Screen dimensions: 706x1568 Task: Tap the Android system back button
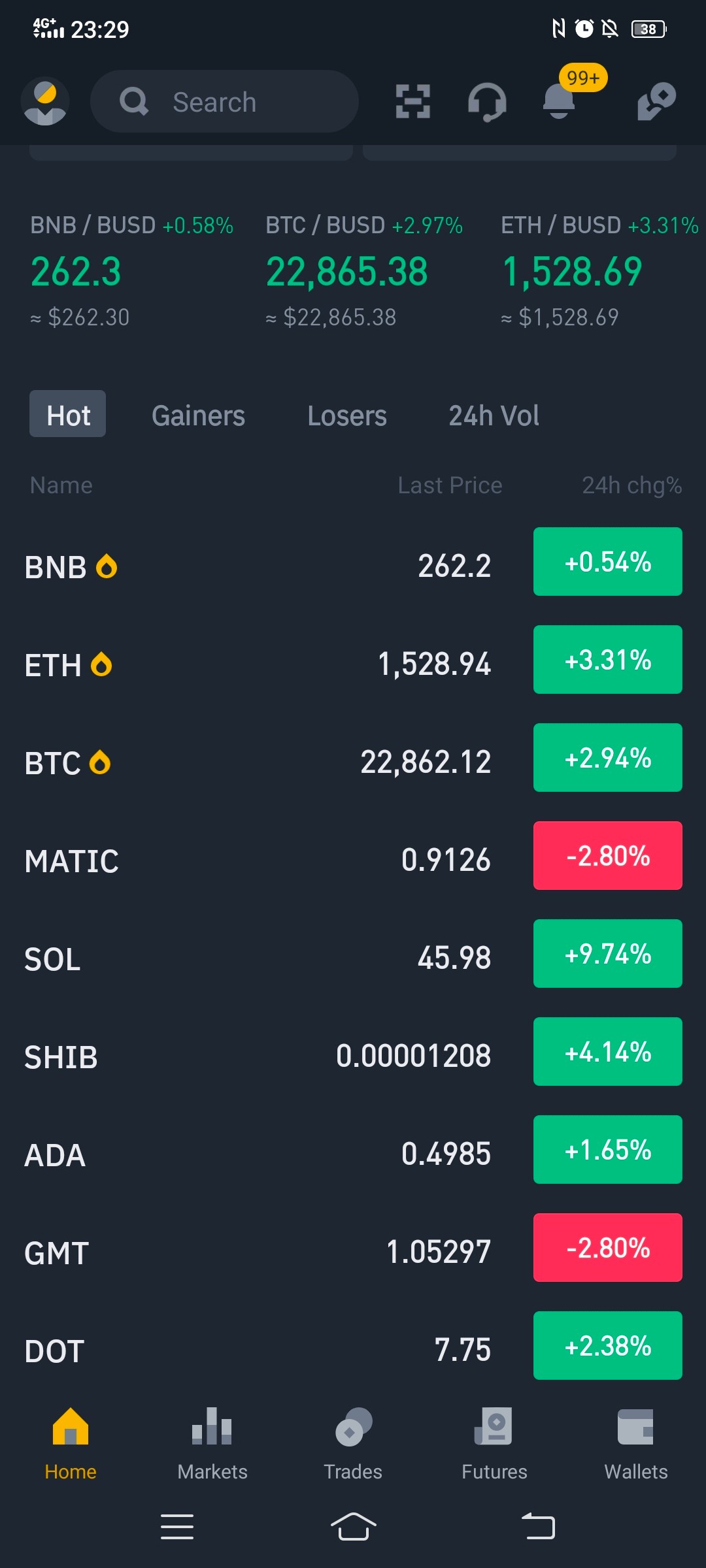[x=539, y=1526]
